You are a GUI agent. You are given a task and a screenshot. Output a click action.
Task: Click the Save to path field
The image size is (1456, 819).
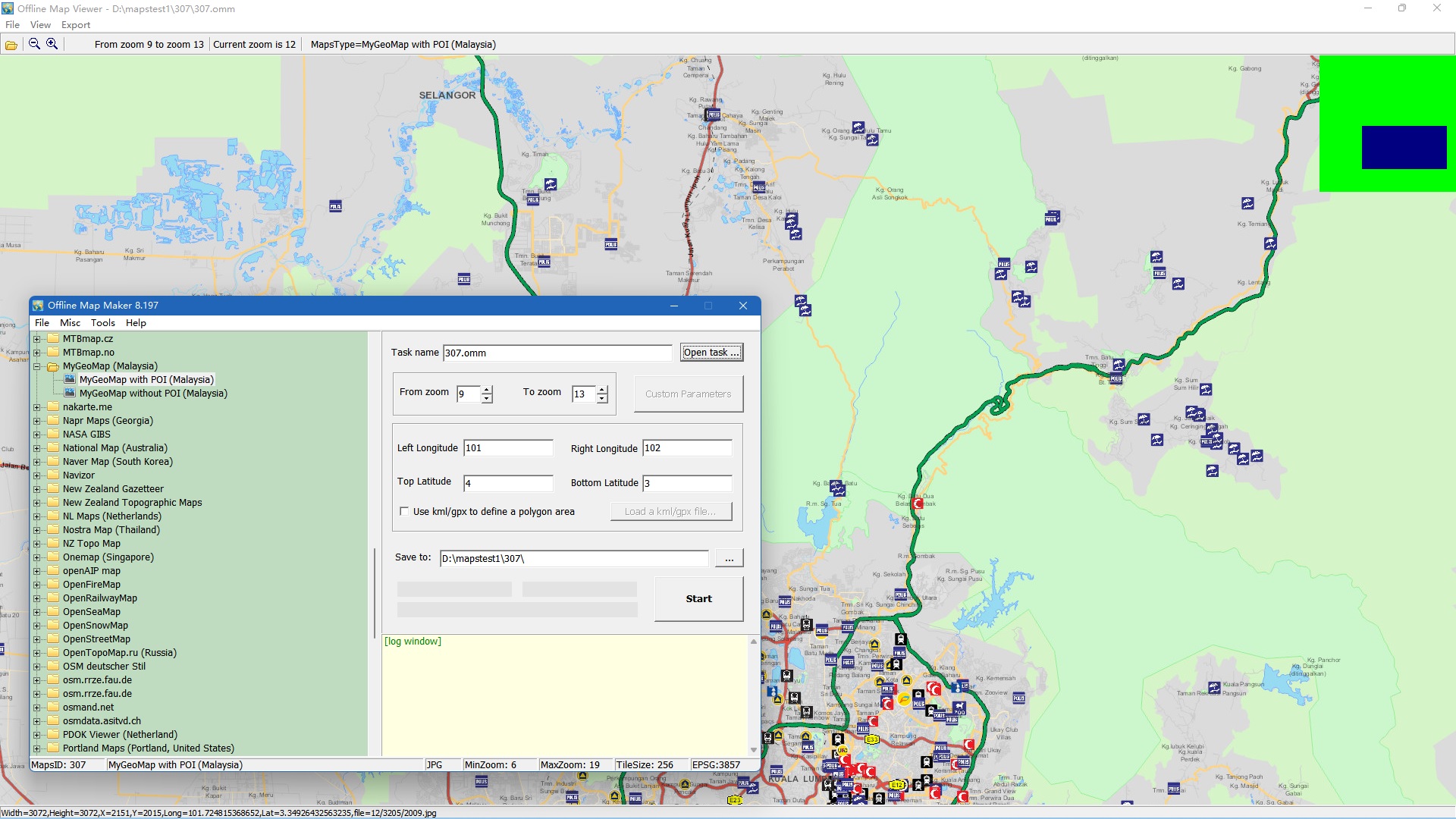574,558
